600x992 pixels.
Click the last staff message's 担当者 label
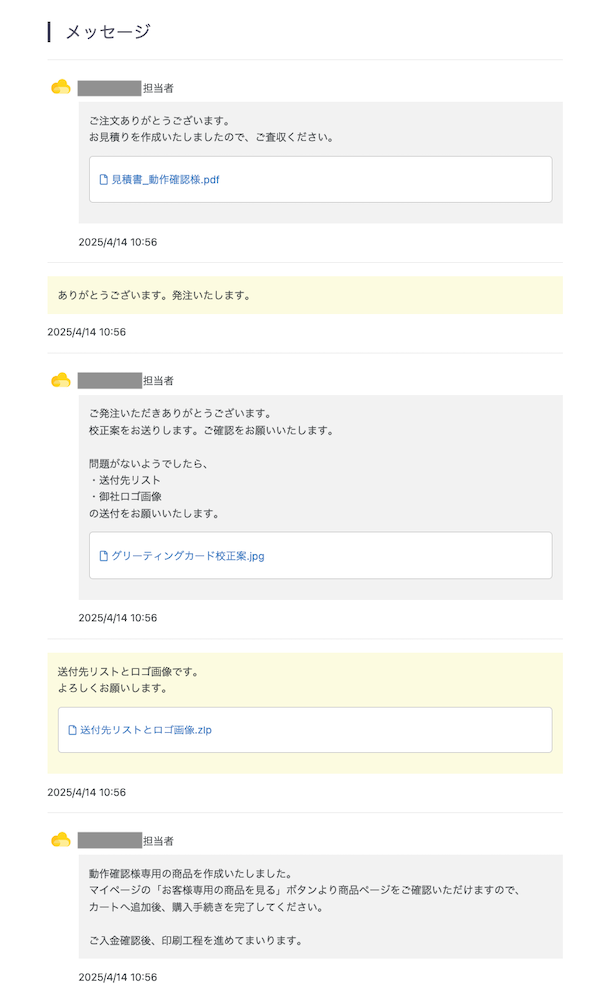pos(158,841)
